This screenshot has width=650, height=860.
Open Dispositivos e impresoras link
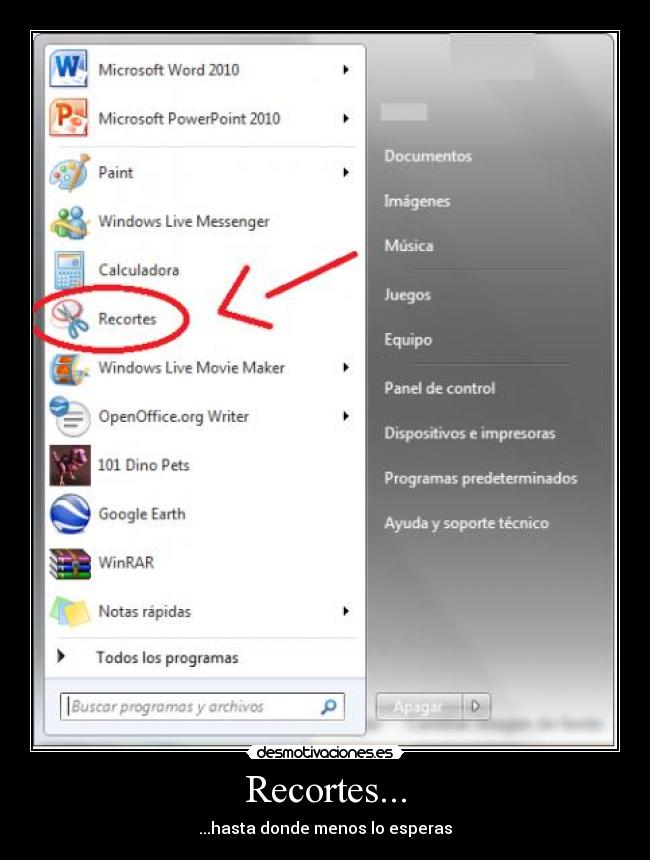coord(469,433)
